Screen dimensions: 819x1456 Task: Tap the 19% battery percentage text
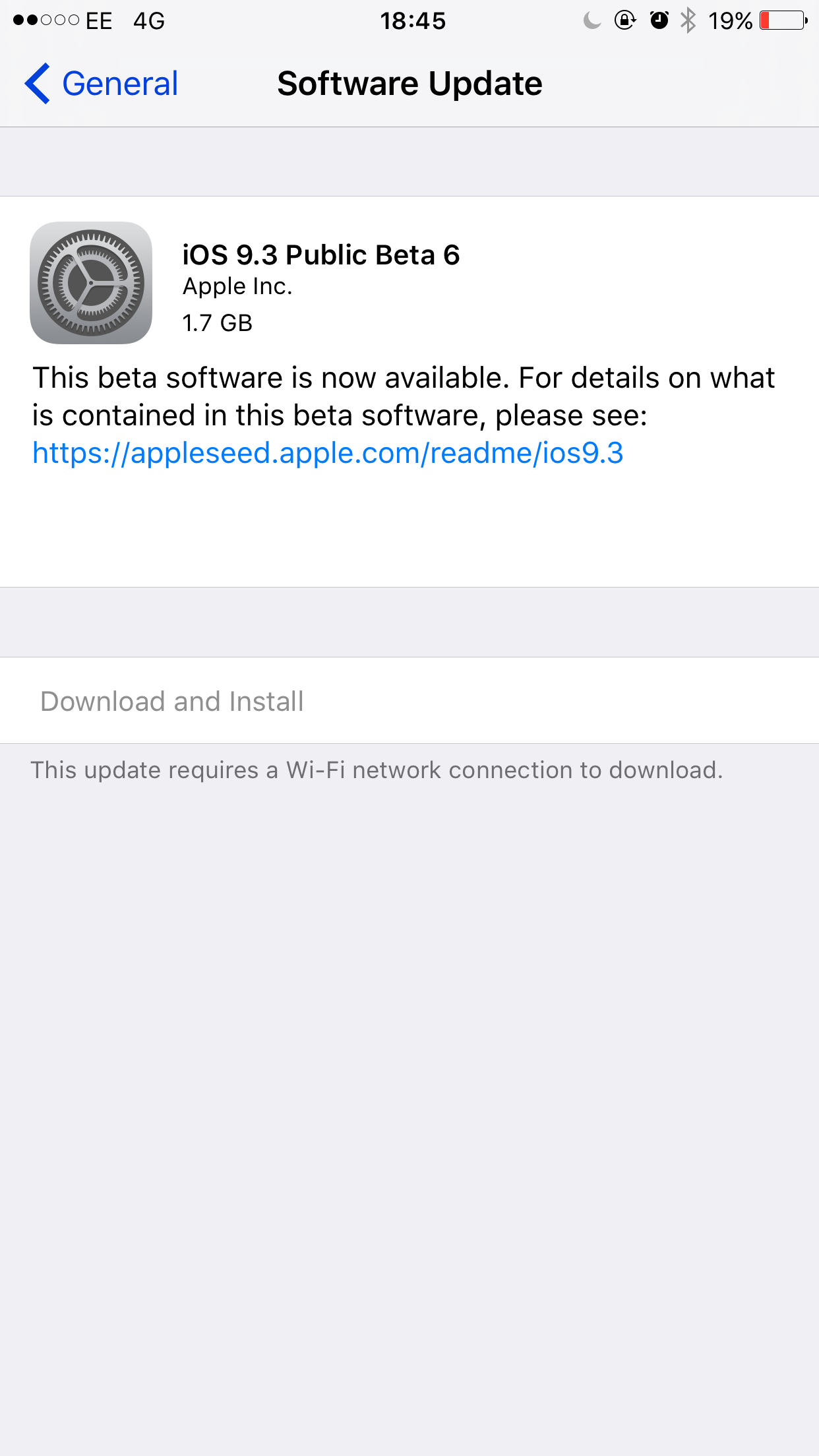tap(730, 21)
